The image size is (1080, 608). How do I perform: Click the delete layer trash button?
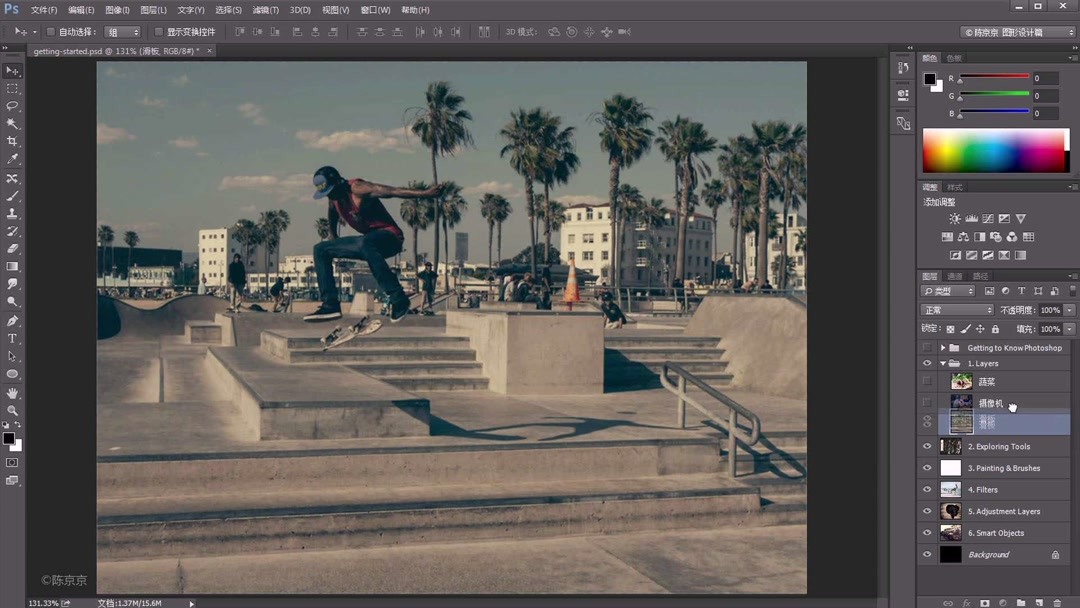(x=1057, y=603)
